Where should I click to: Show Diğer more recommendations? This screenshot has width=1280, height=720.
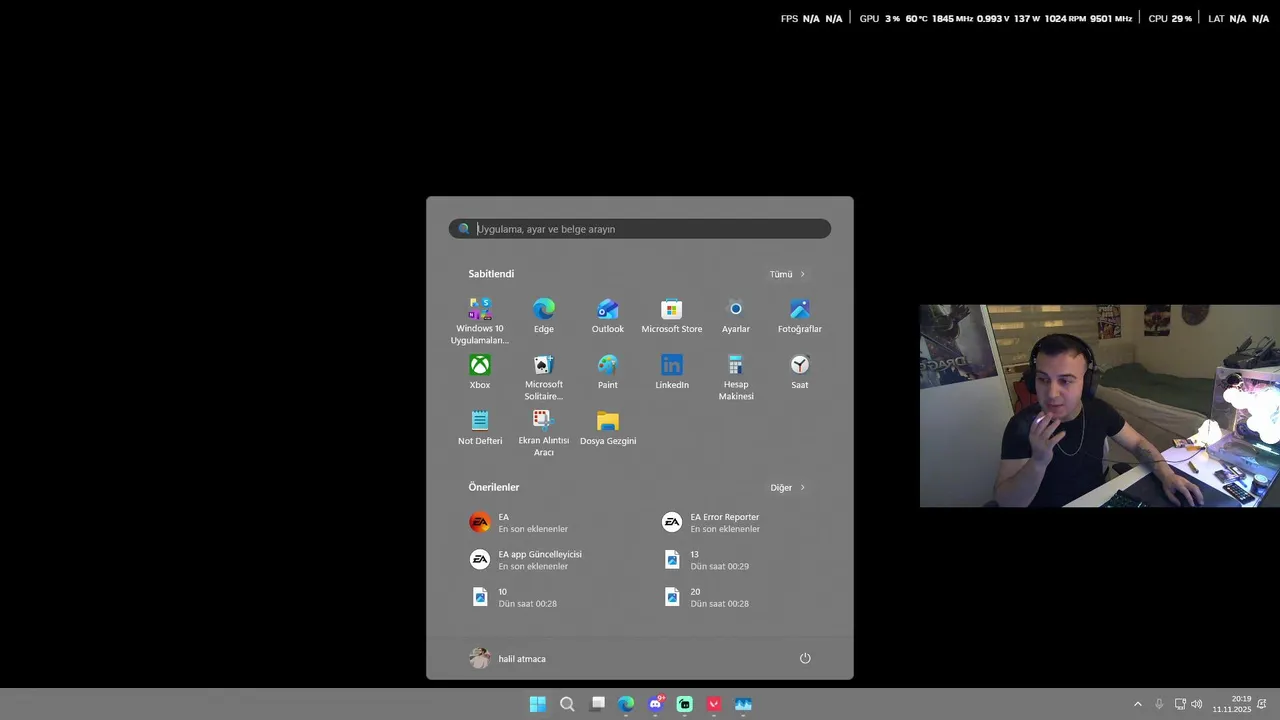tap(787, 488)
